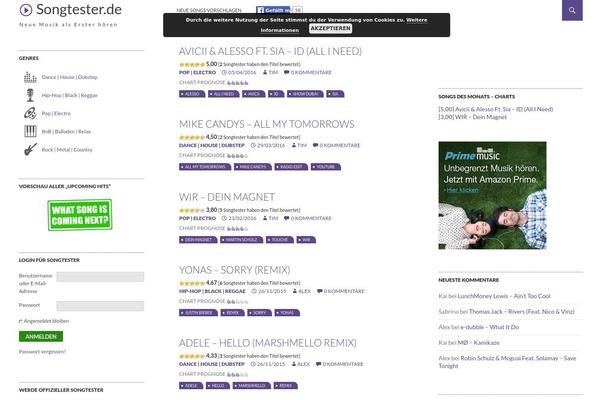Open comment on Robin Schulz Save Tonight
Viewport: 600px width, 400px height.
pos(507,362)
